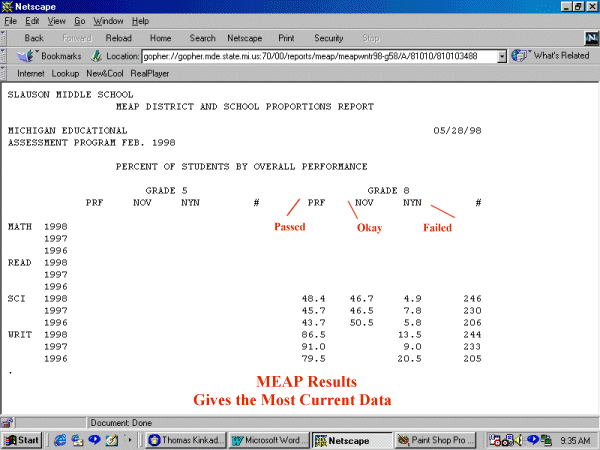The image size is (600, 450).
Task: Launch Internet Explorer from quick launch tray
Action: point(60,440)
